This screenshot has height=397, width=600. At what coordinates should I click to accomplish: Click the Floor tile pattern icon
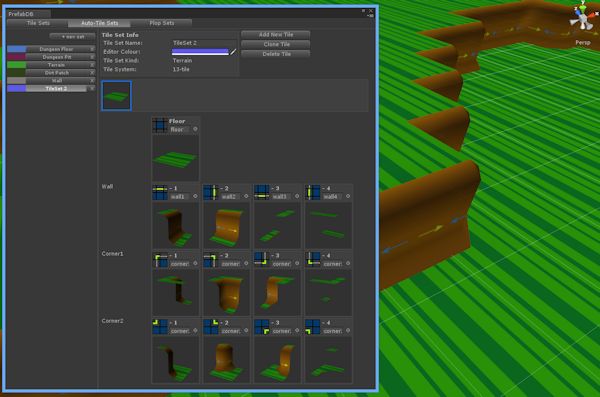160,125
